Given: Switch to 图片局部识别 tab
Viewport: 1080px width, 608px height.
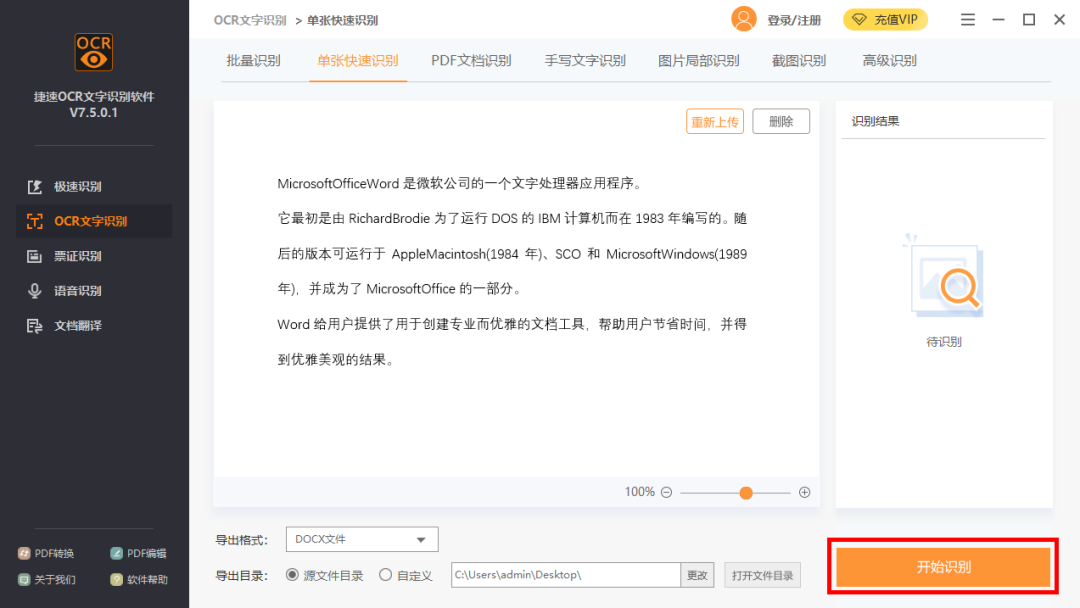Looking at the screenshot, I should pos(698,61).
